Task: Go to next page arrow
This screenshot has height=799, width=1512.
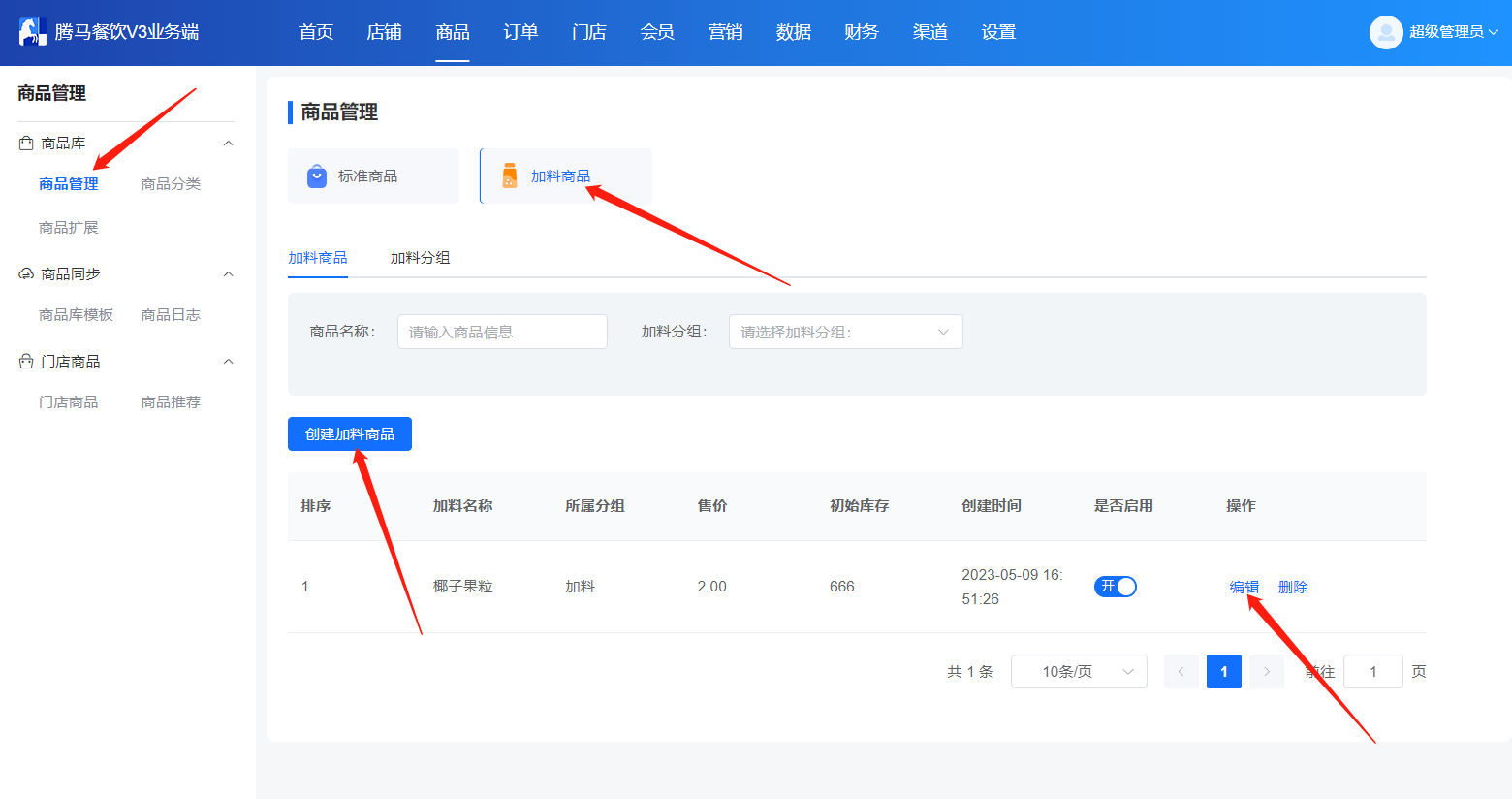Action: pos(1267,671)
